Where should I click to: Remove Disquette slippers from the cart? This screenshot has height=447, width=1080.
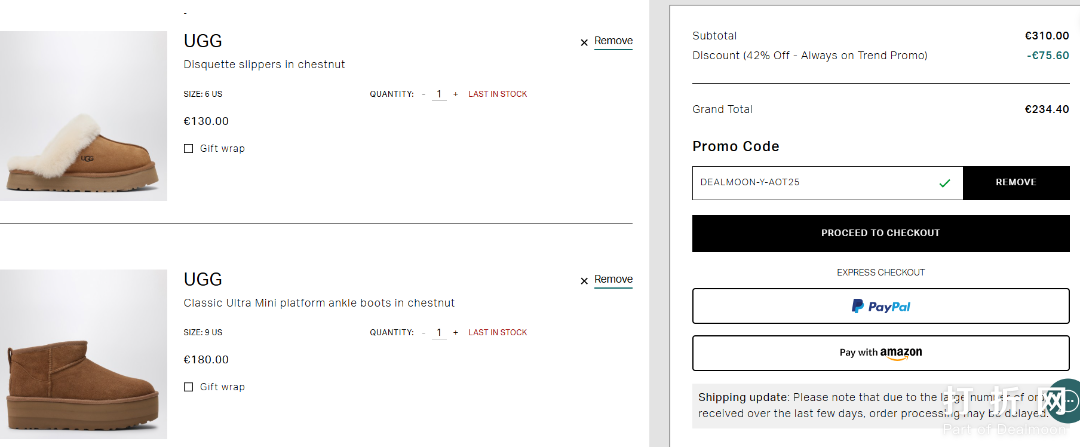click(x=613, y=41)
